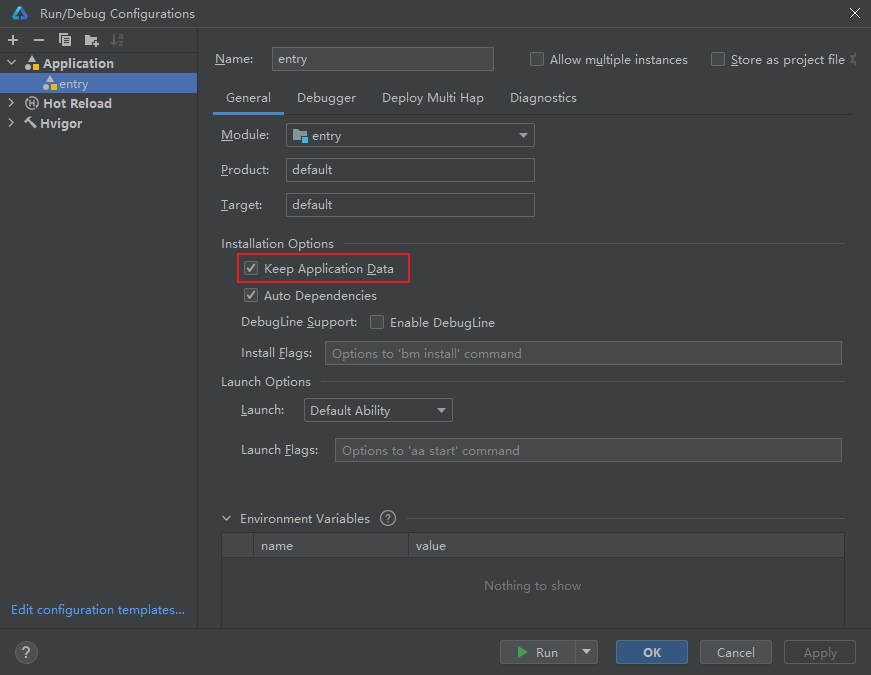871x675 pixels.
Task: Add a new configuration with plus icon
Action: [x=13, y=40]
